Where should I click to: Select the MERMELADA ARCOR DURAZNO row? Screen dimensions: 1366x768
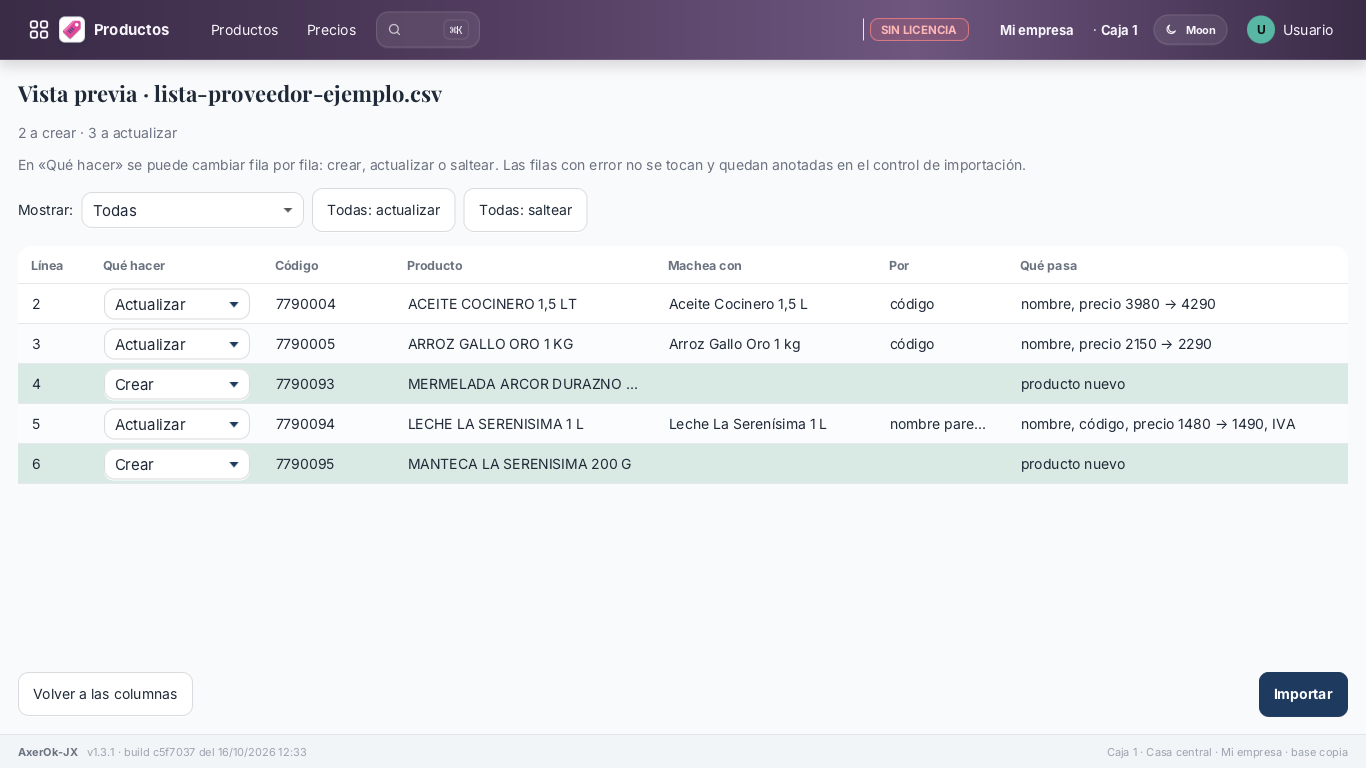click(x=683, y=384)
